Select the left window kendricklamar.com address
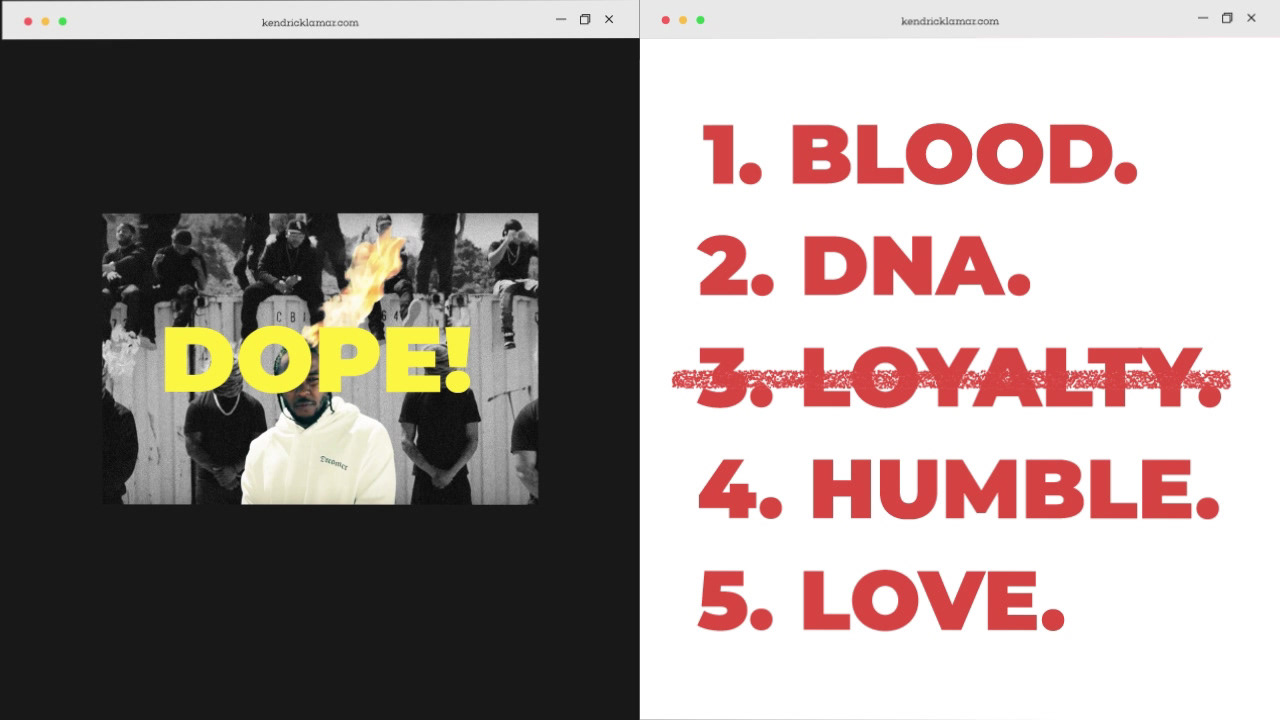The width and height of the screenshot is (1280, 720). pos(310,22)
